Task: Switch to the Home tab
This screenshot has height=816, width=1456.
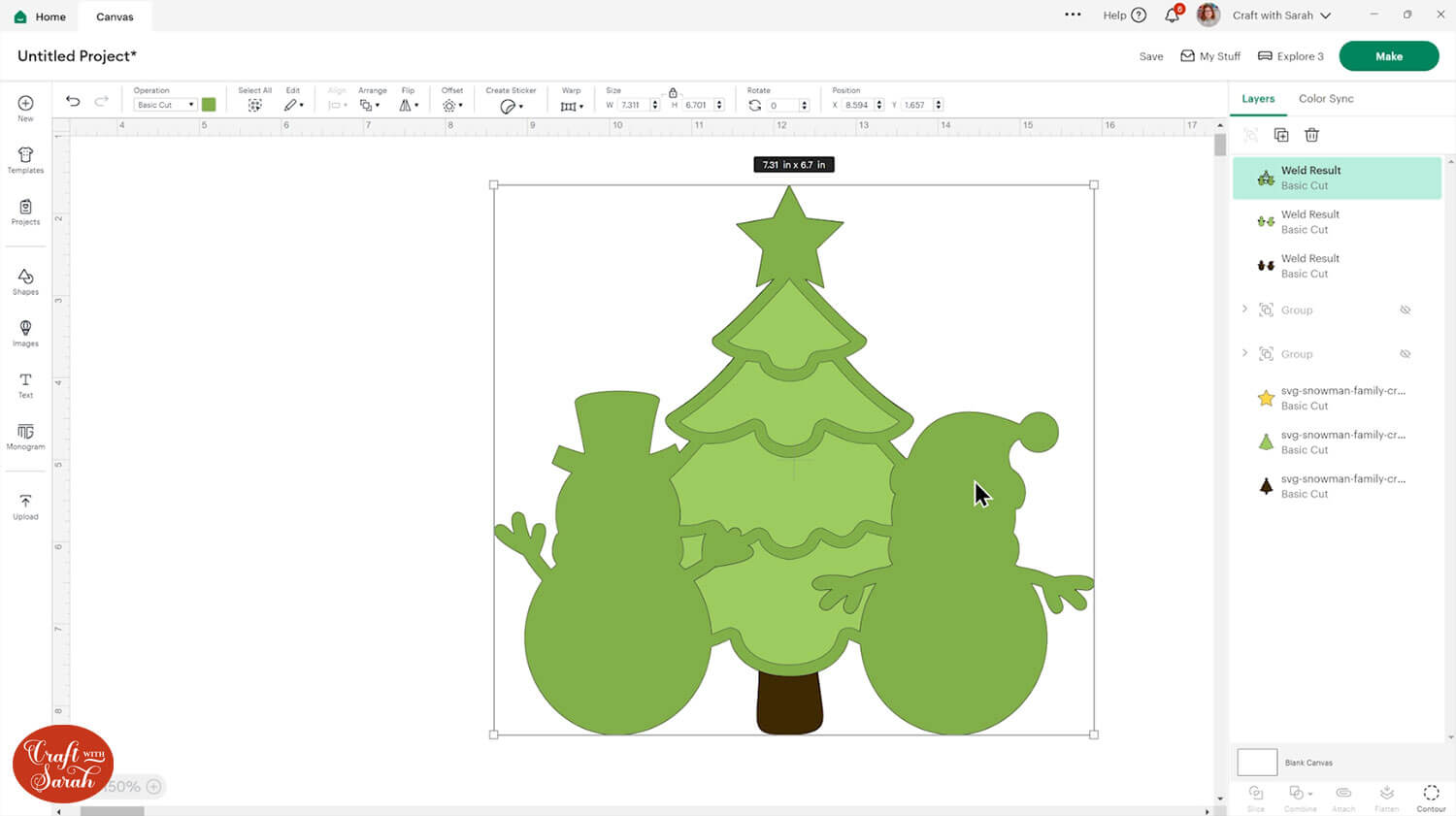Action: [x=41, y=16]
